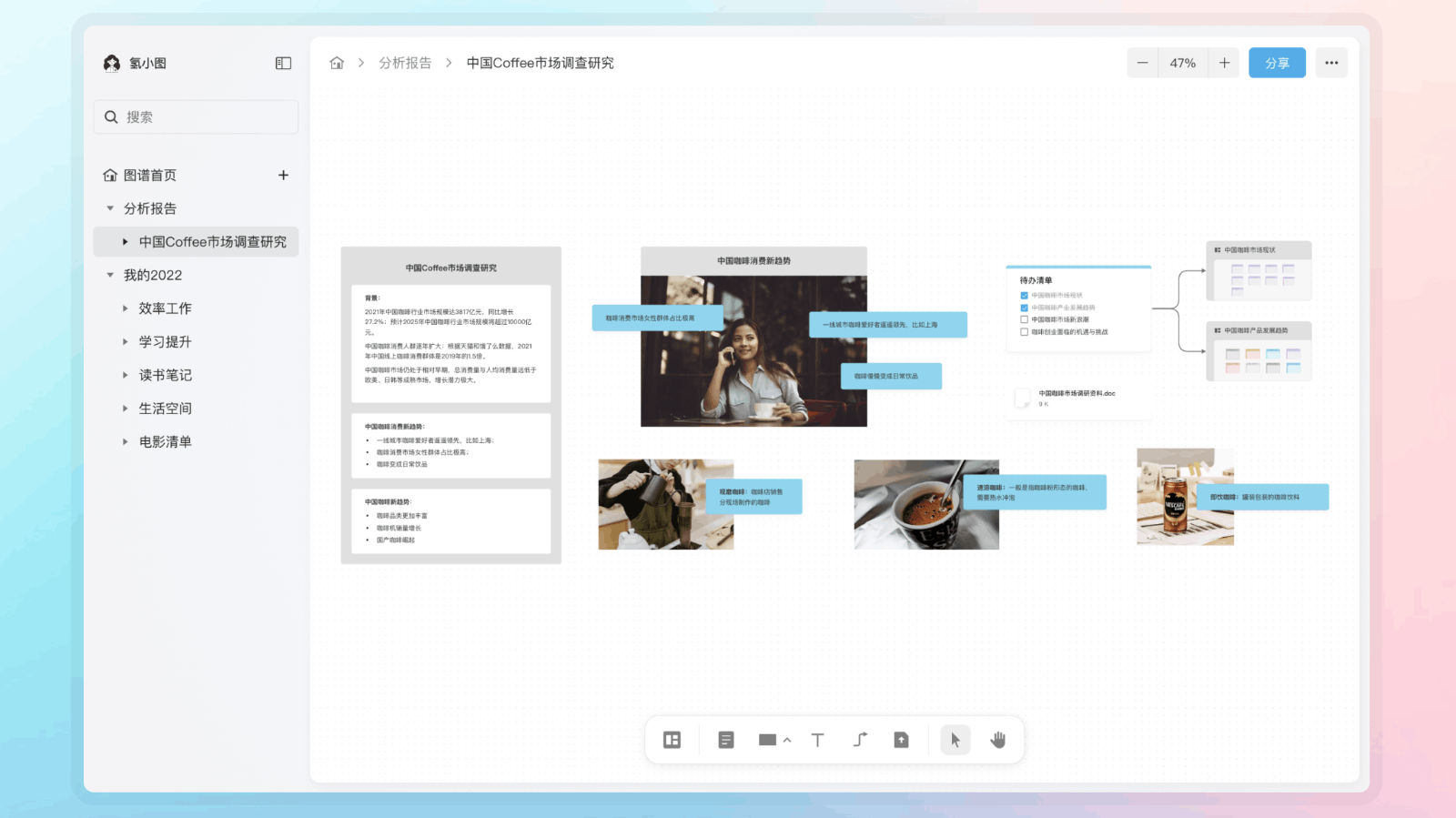The height and width of the screenshot is (818, 1456).
Task: Go to home via breadcrumb house icon
Action: (337, 63)
